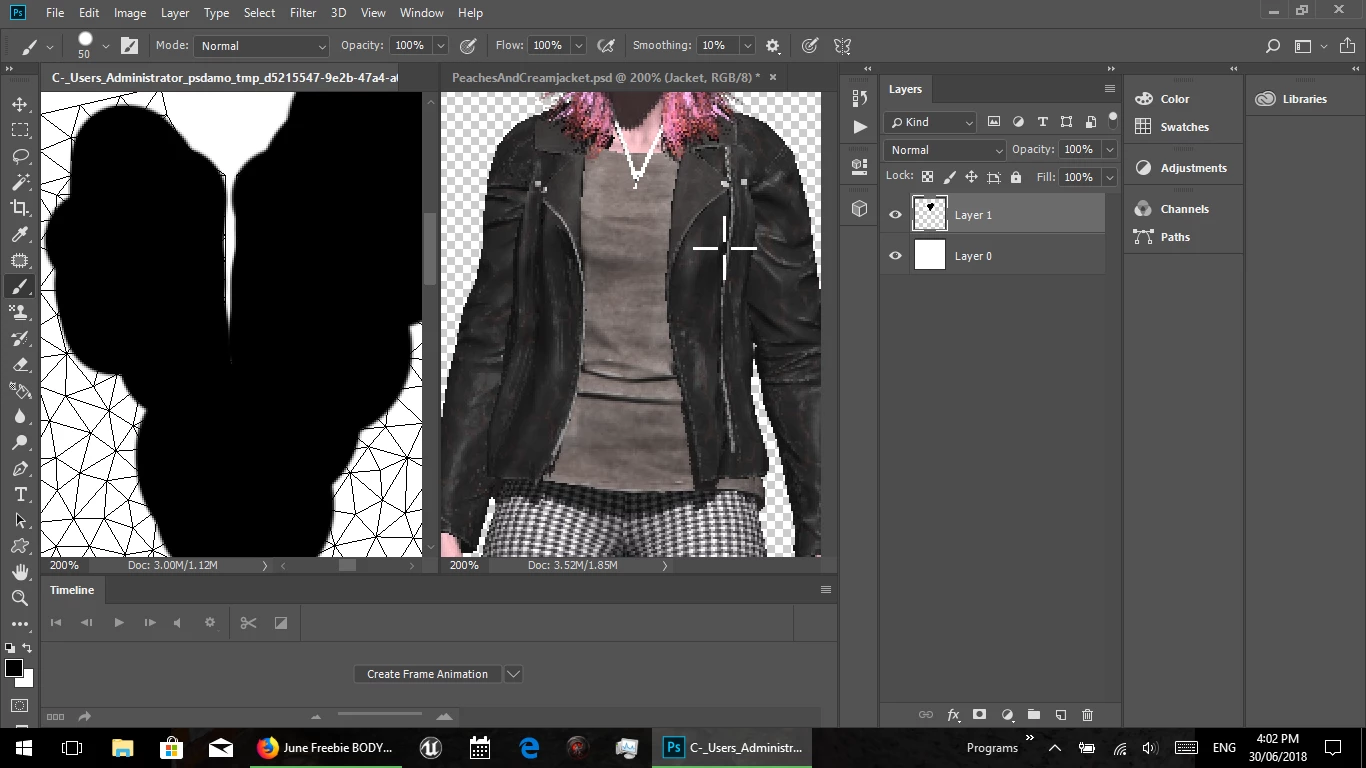Toggle Layer 0 visibility eye
This screenshot has height=768, width=1366.
tap(895, 256)
